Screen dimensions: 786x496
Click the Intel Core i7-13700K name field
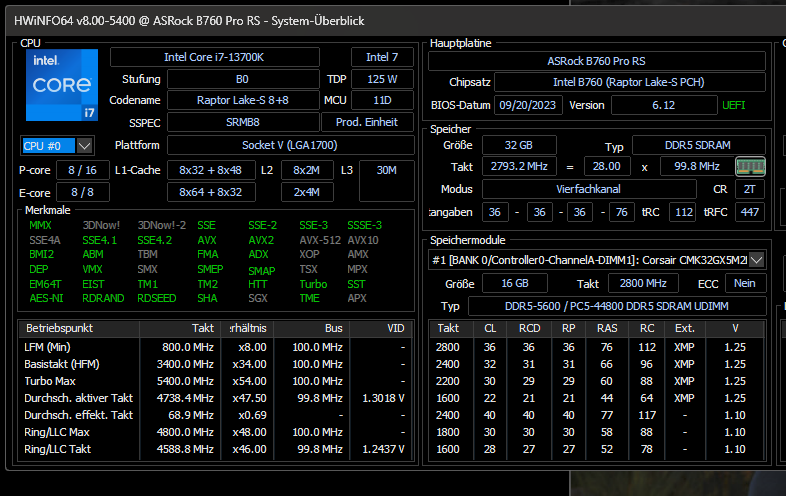(x=215, y=57)
